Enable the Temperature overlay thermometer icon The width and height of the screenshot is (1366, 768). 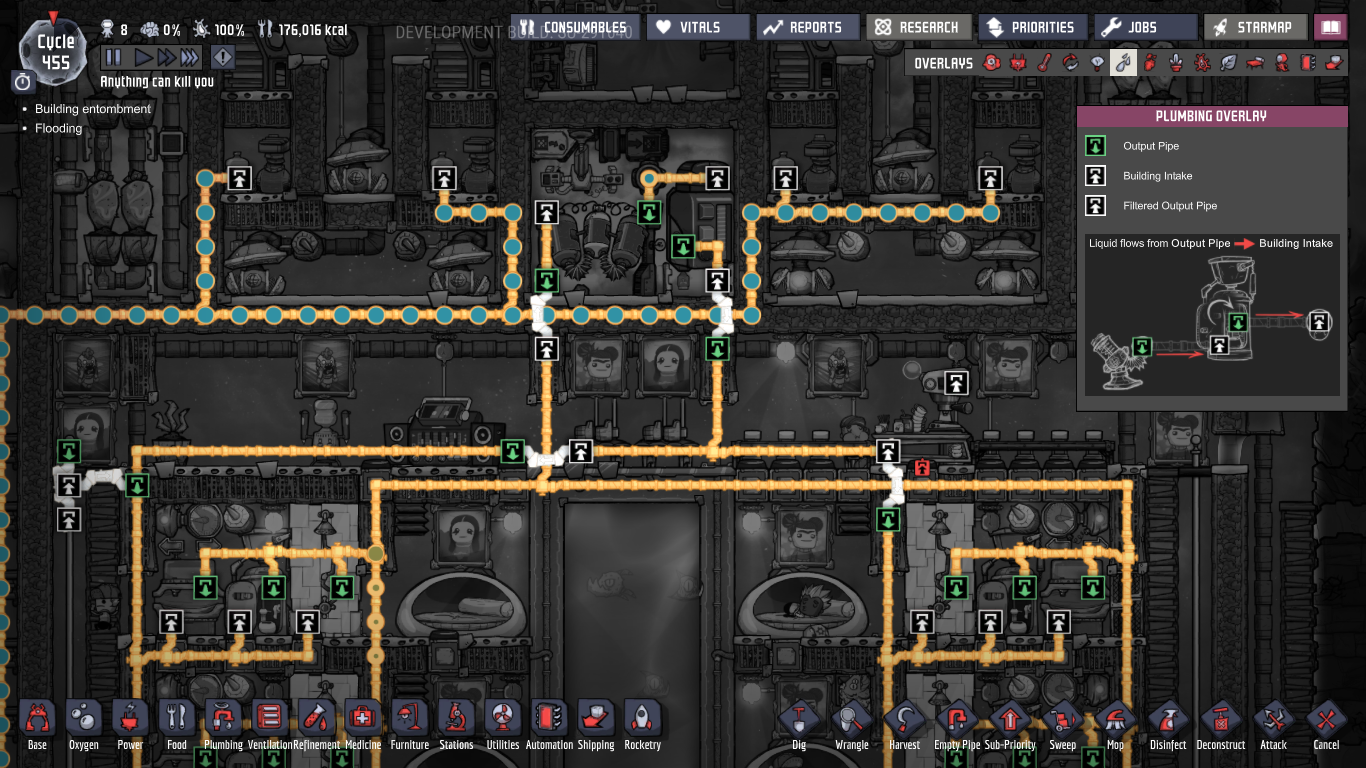coord(1044,63)
